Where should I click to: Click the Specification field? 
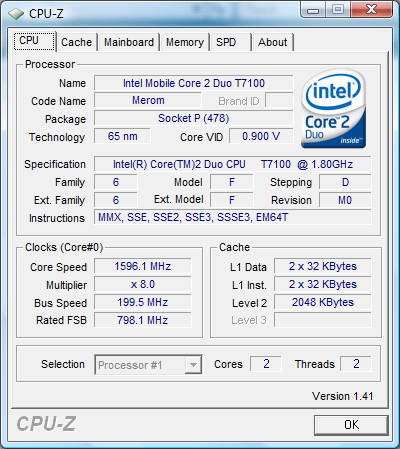tap(233, 164)
